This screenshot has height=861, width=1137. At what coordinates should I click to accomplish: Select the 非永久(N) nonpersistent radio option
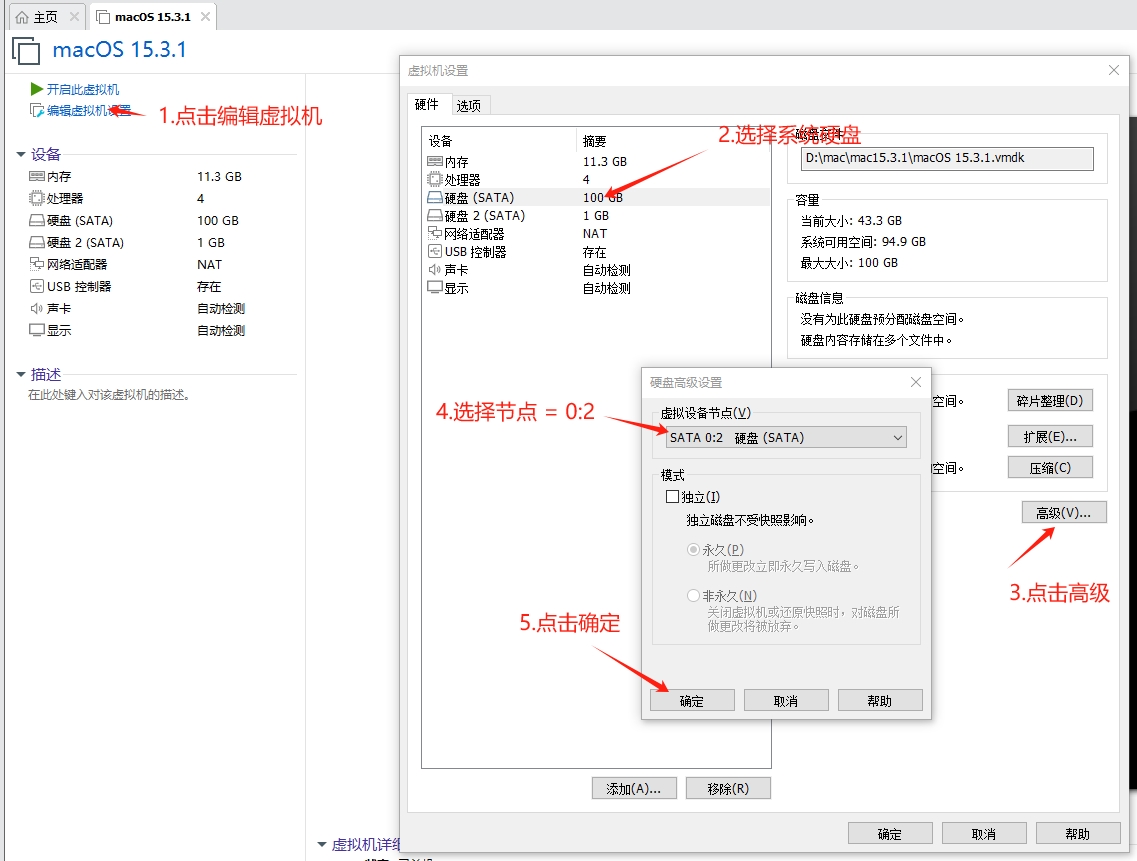pyautogui.click(x=693, y=596)
